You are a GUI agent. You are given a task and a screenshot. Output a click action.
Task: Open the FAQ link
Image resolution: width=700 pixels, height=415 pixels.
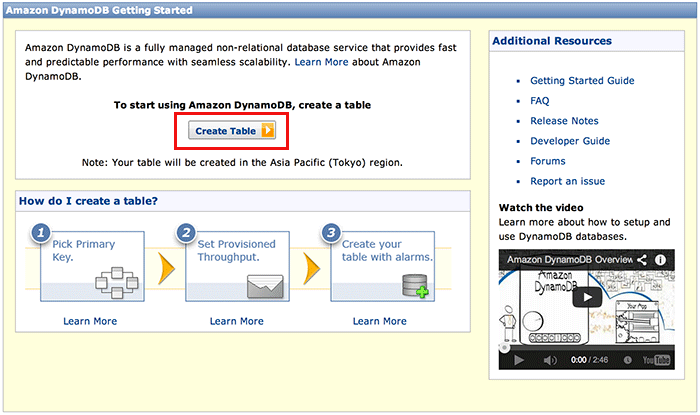540,101
